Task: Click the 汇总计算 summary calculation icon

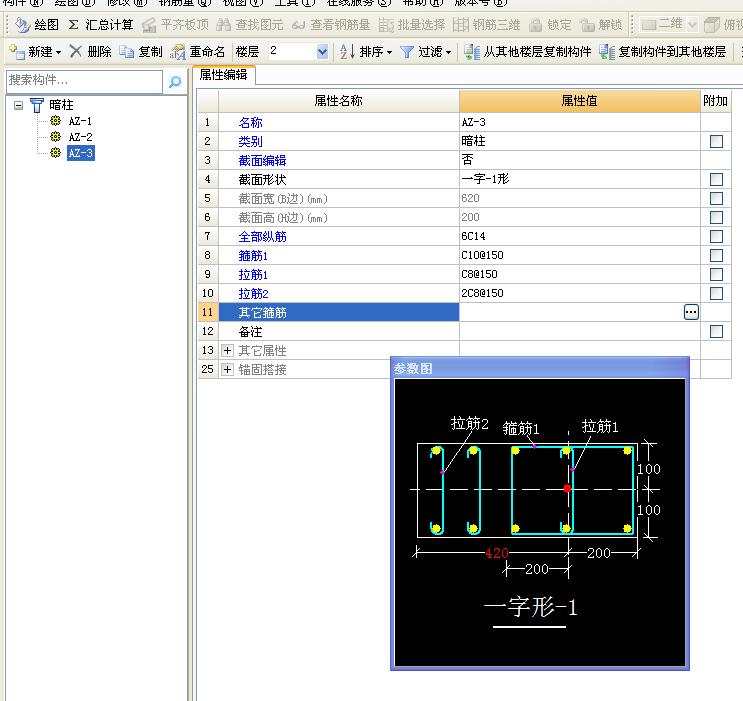Action: 73,25
